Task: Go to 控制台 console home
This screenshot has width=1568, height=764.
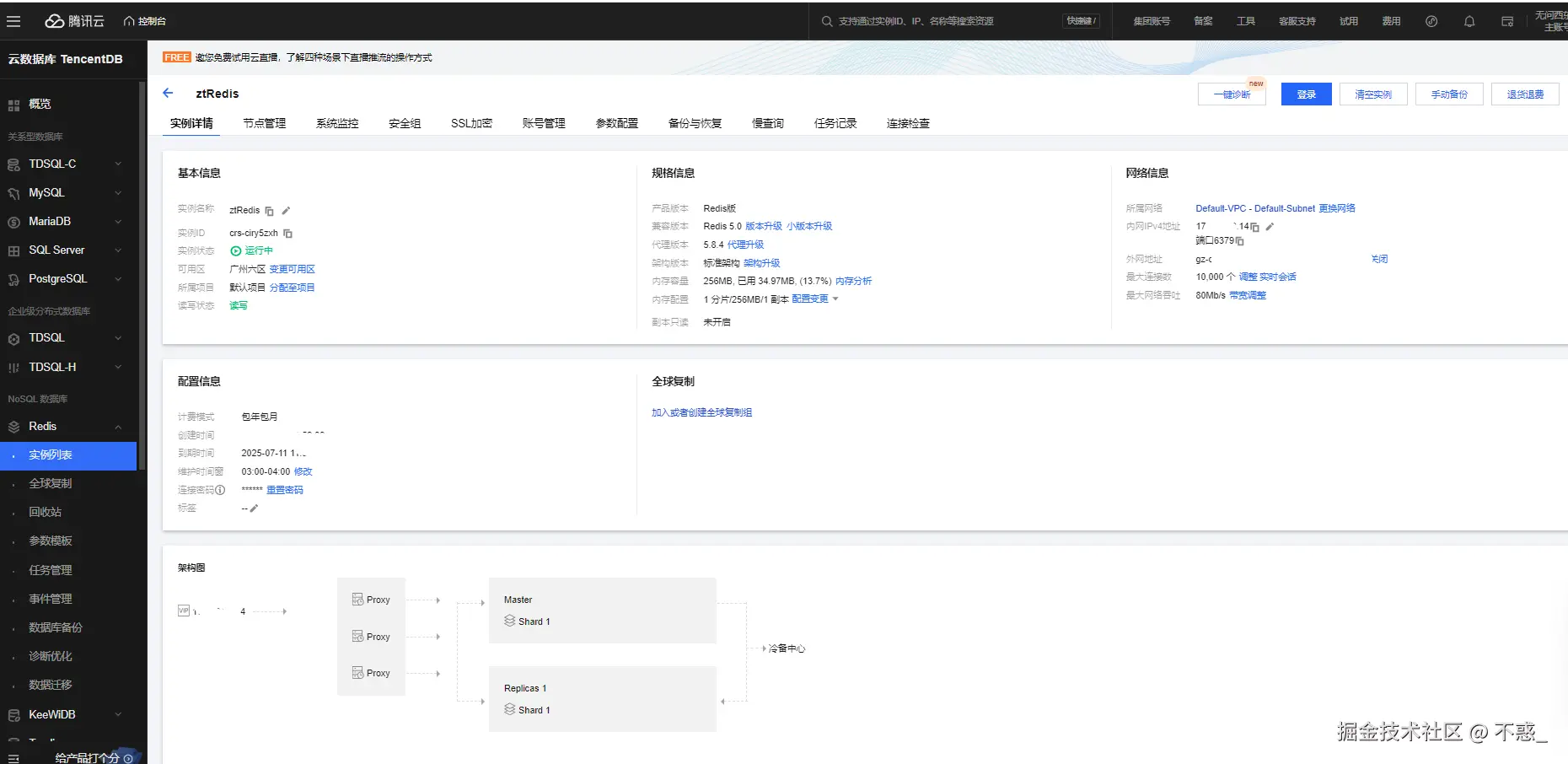Action: coord(145,21)
